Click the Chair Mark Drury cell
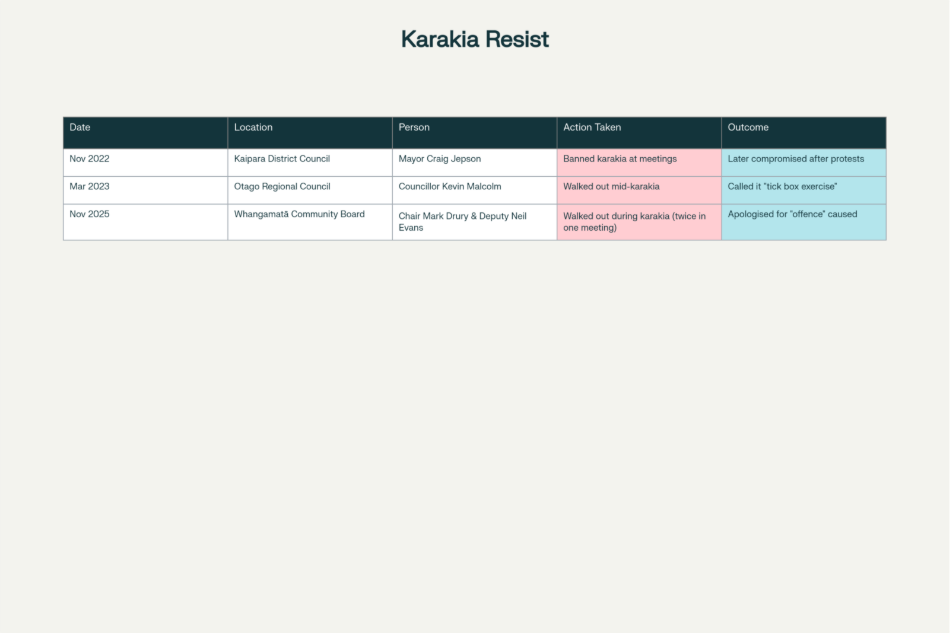 click(474, 221)
